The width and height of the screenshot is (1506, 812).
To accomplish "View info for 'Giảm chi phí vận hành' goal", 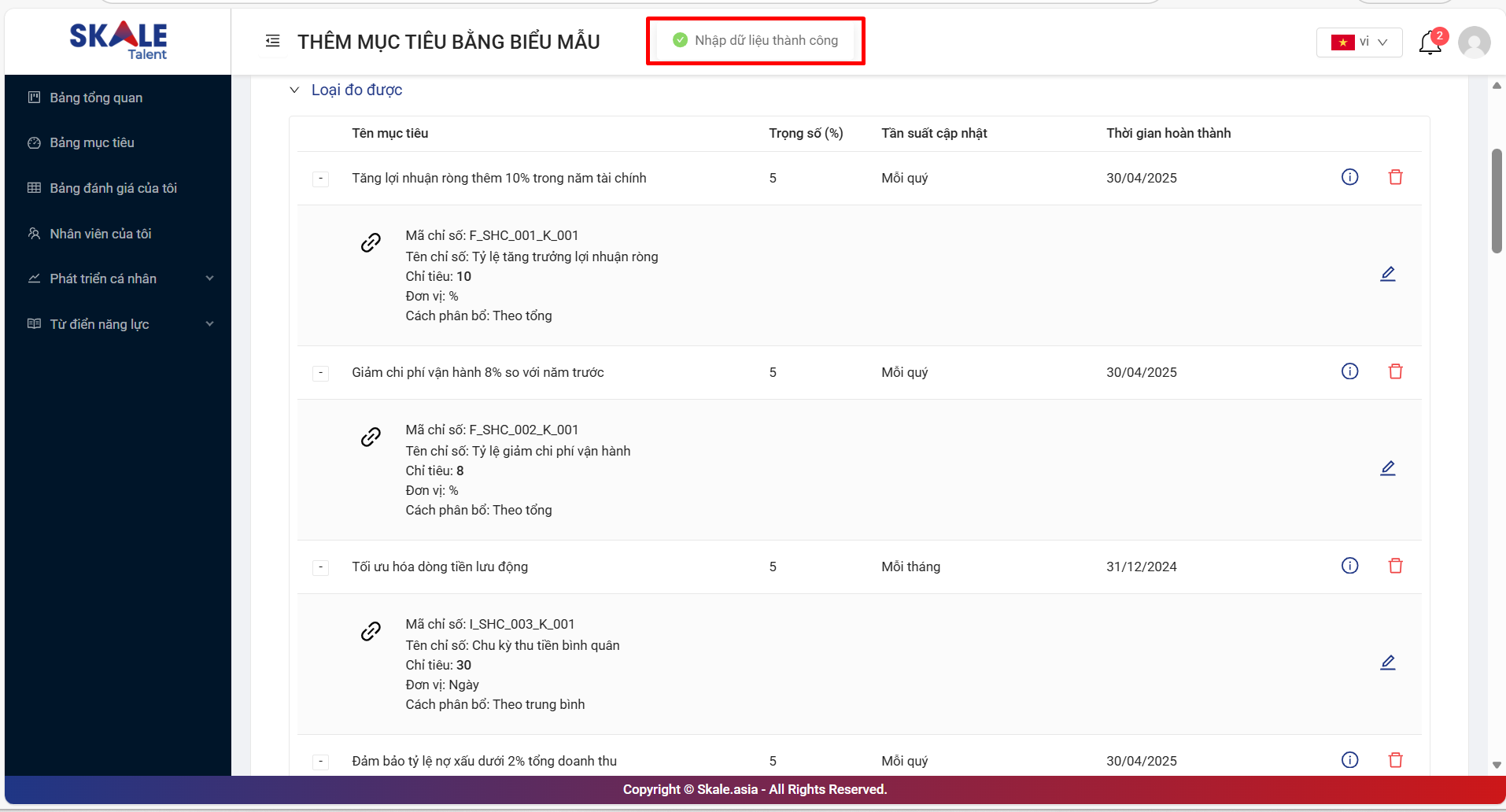I will [1349, 371].
